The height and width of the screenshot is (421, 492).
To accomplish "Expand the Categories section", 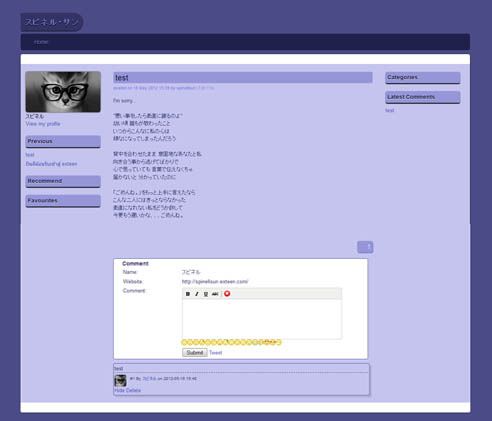I will coord(423,77).
